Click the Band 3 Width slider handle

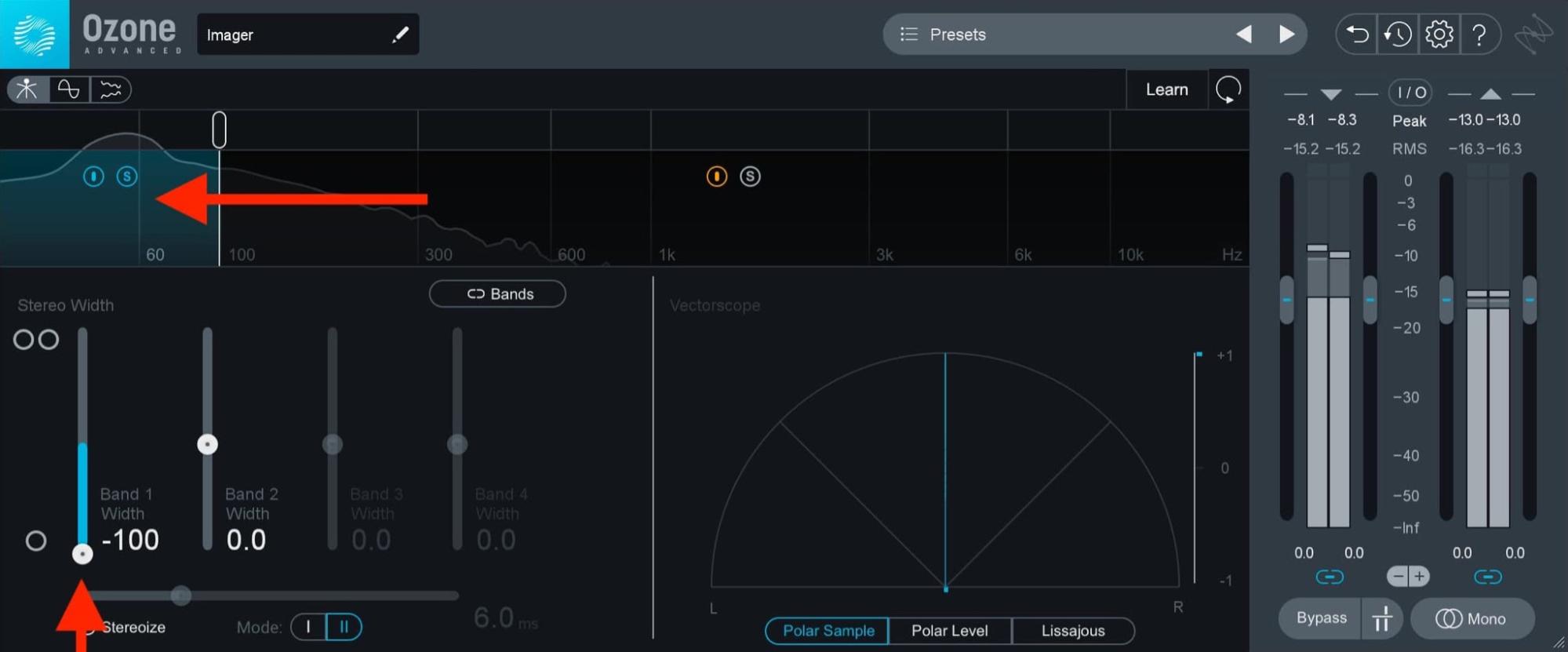333,444
